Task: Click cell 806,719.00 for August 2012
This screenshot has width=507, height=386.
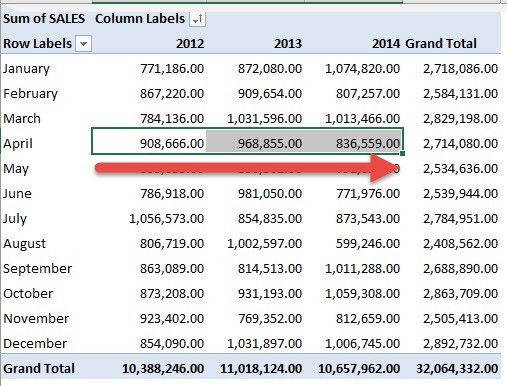Action: click(172, 244)
